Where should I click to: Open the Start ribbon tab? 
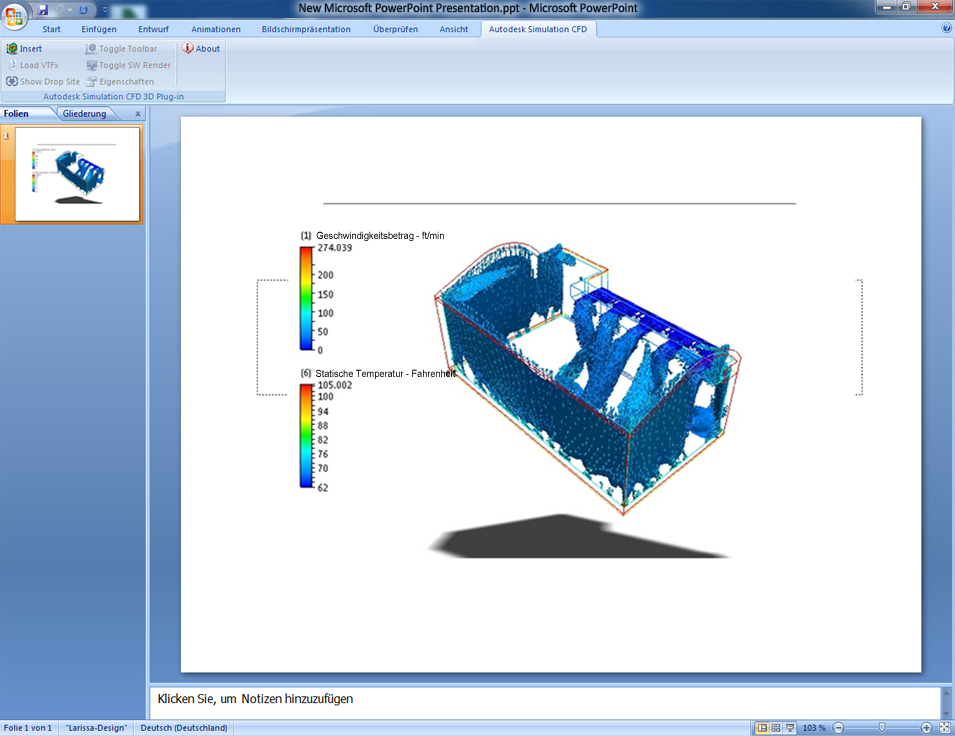51,29
